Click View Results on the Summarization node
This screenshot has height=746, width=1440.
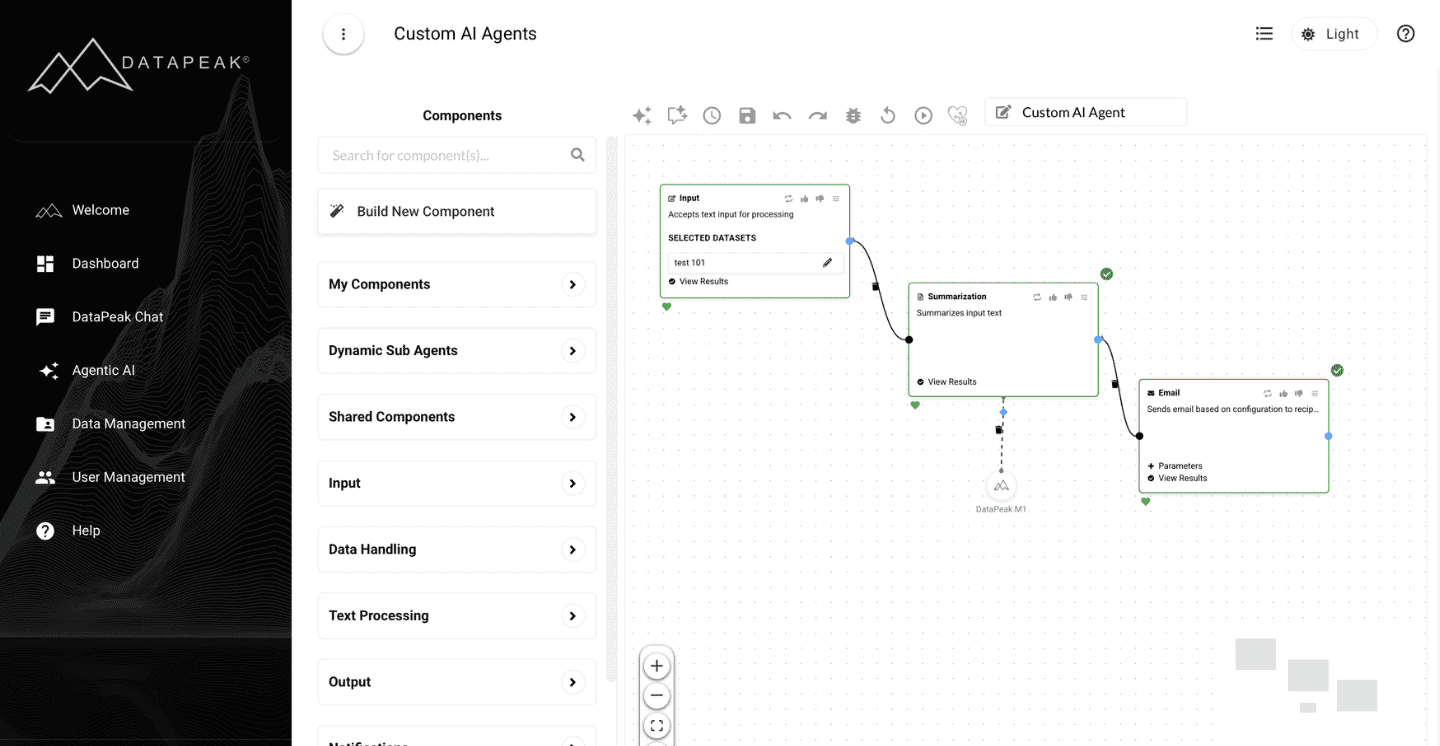(947, 382)
